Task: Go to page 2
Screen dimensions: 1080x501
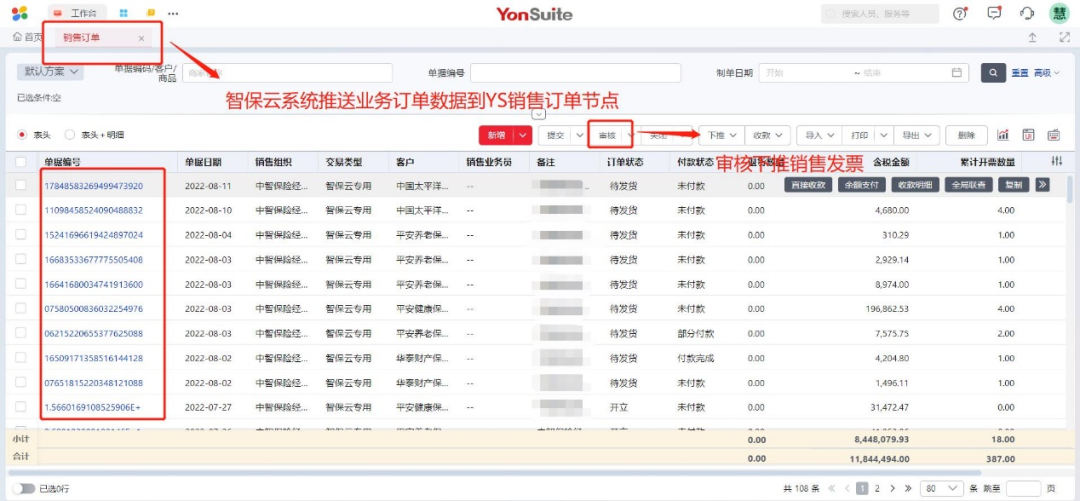Action: [877, 489]
